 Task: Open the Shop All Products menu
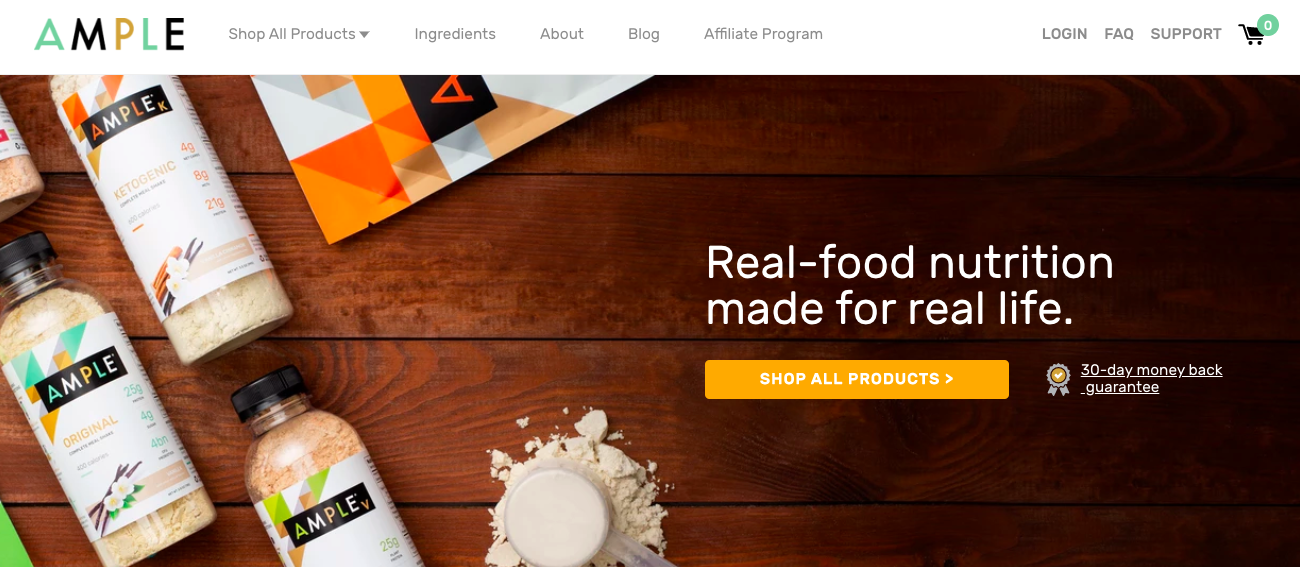tap(298, 34)
